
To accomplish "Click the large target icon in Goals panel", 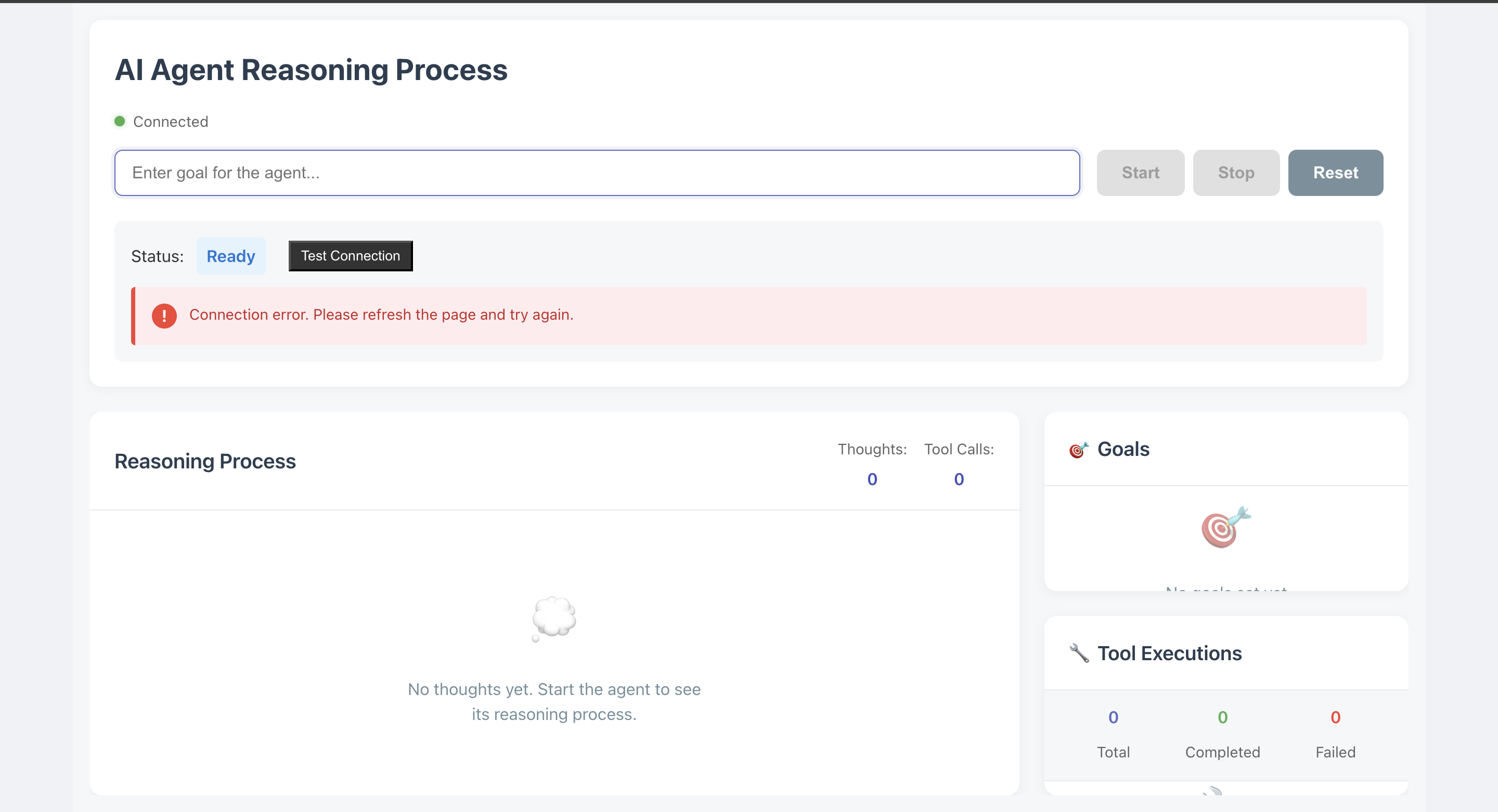I will click(1226, 527).
